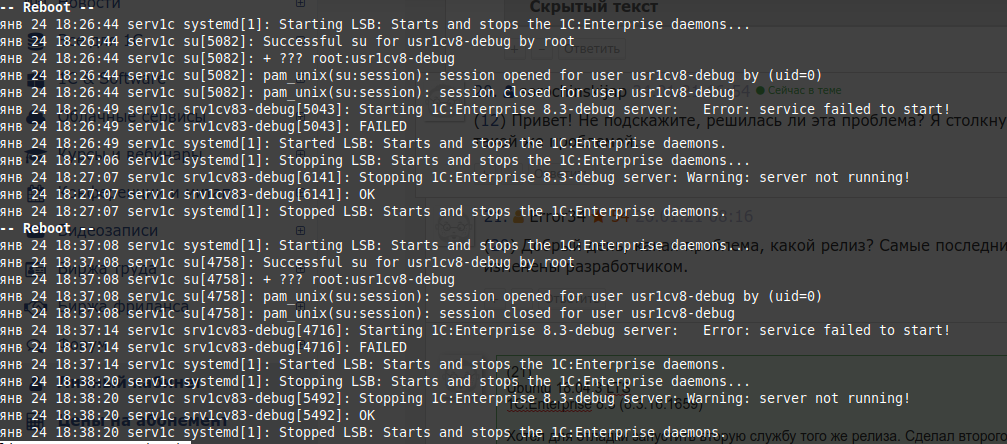The height and width of the screenshot is (444, 1007).
Task: Toggle the Скрытый текст spoiler header
Action: click(593, 7)
